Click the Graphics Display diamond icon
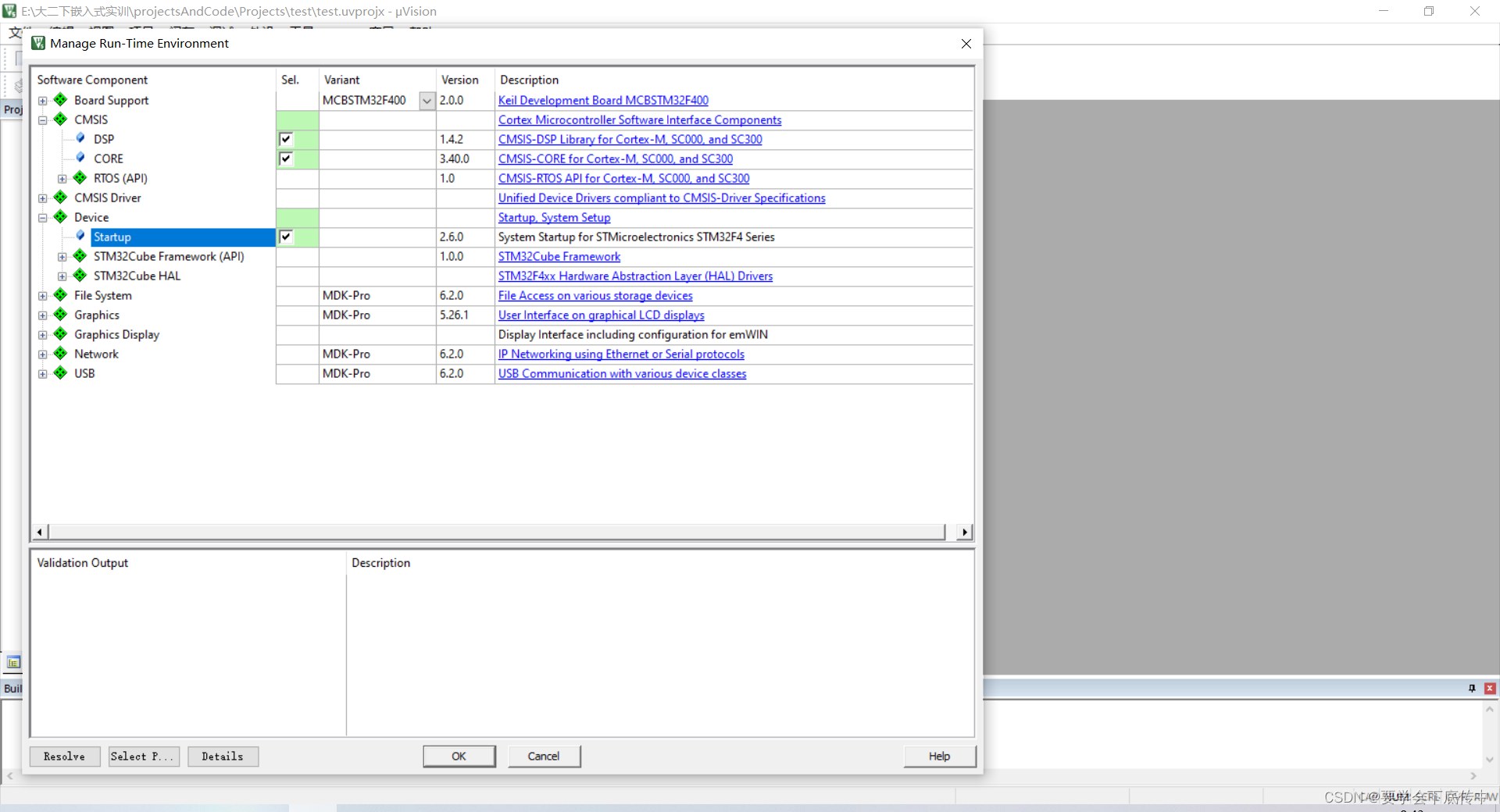The height and width of the screenshot is (812, 1500). (x=60, y=334)
